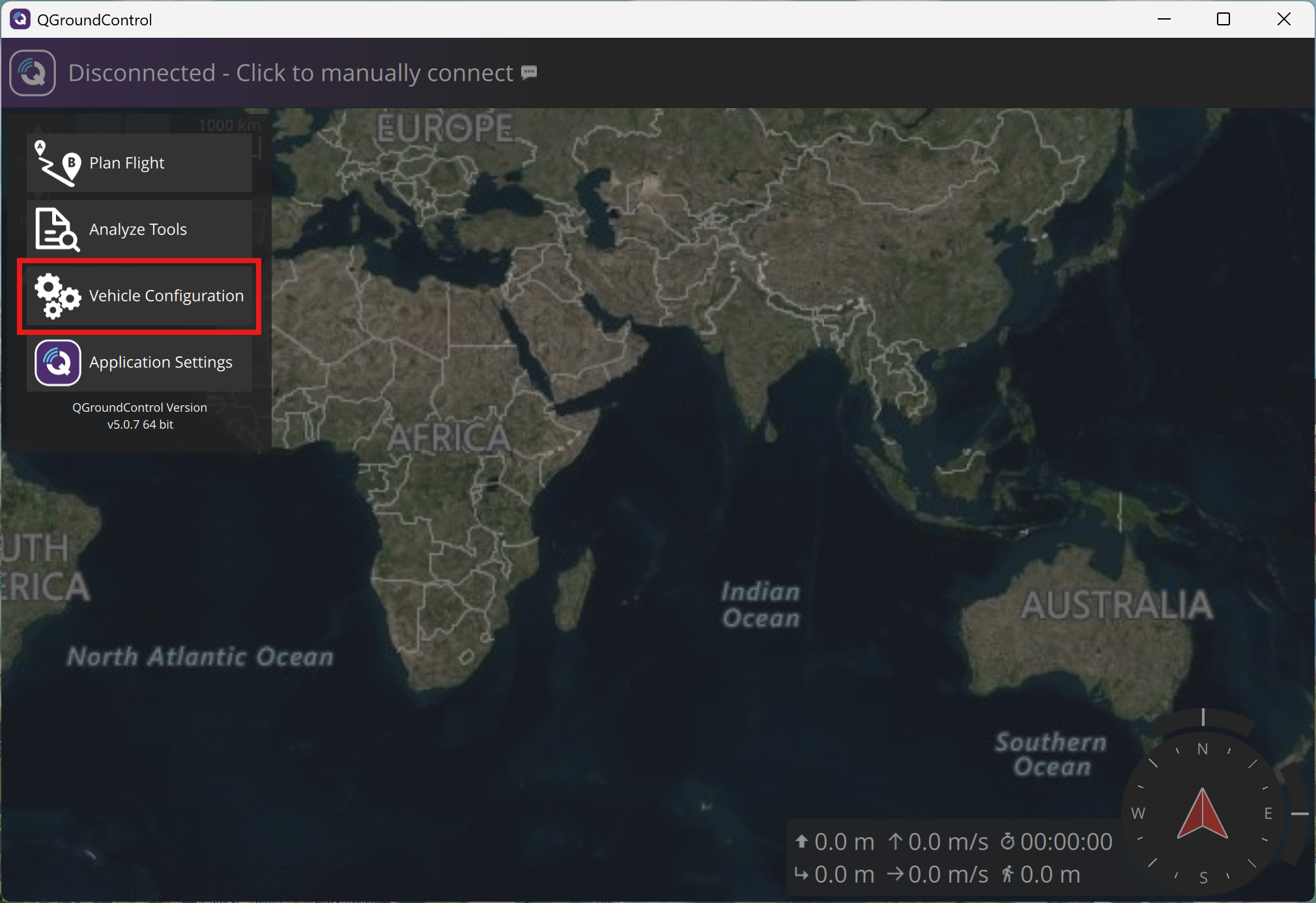Click the Vehicle Configuration gears icon
Viewport: 1316px width, 903px height.
[57, 296]
